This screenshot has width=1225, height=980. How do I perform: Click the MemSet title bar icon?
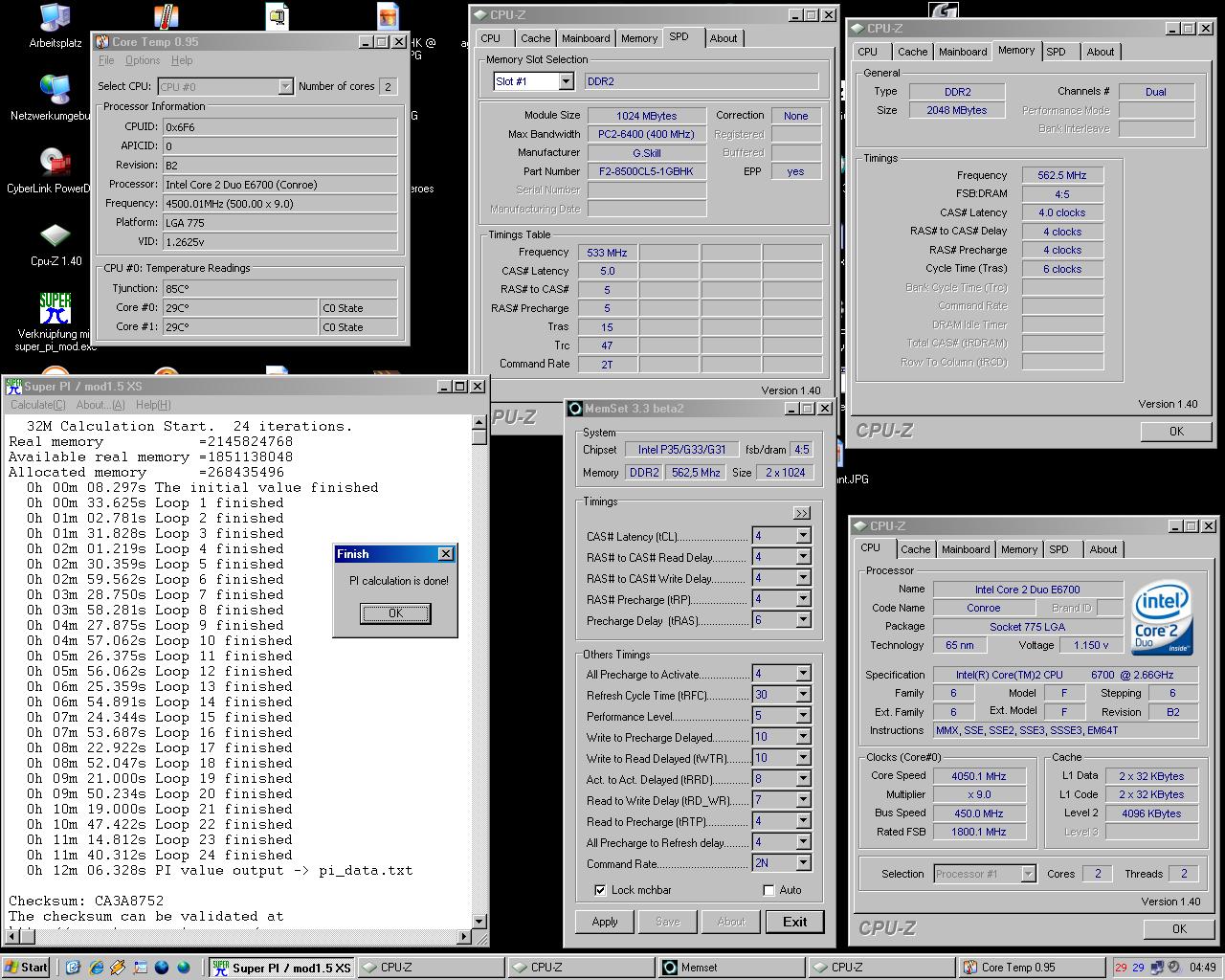tap(574, 409)
